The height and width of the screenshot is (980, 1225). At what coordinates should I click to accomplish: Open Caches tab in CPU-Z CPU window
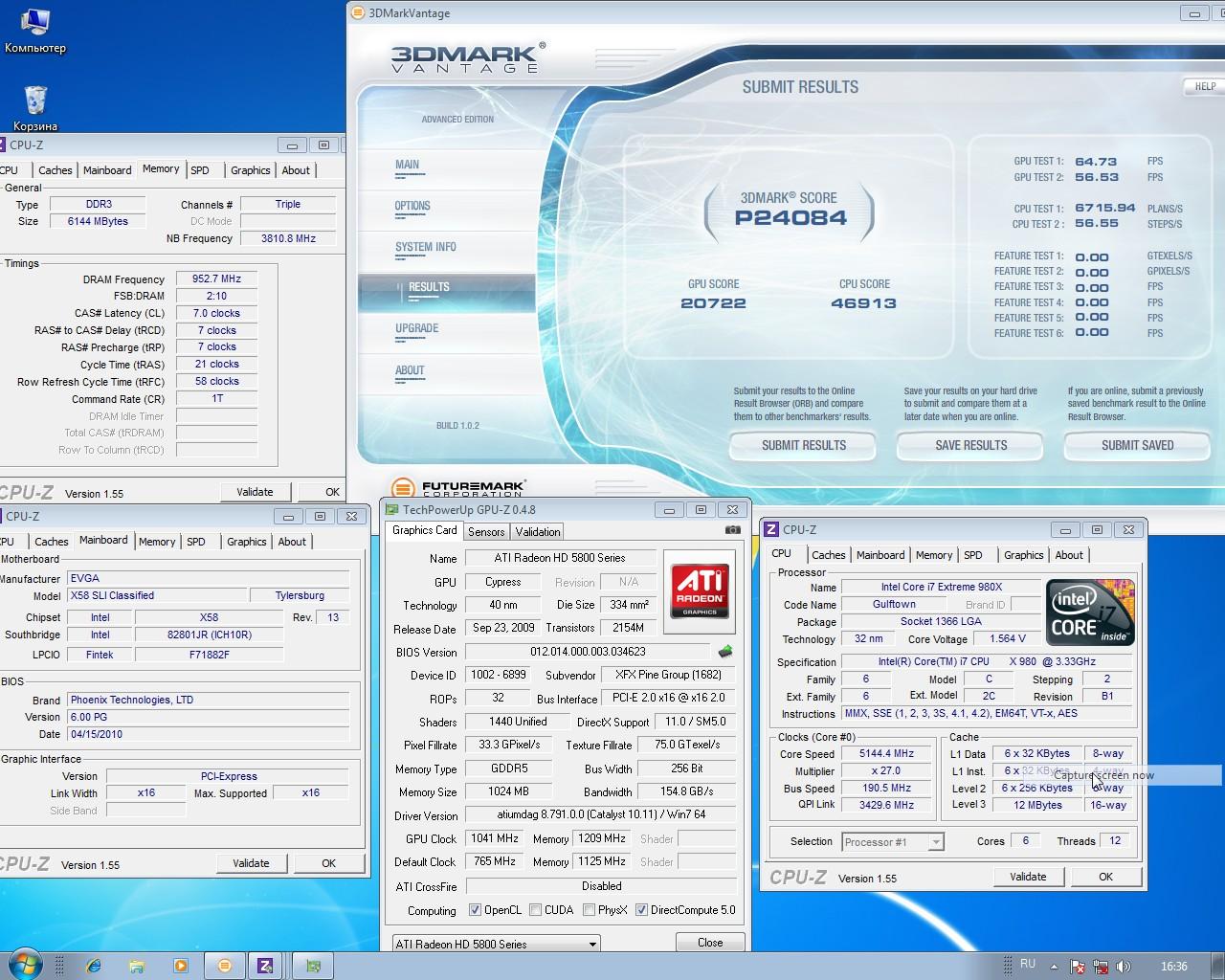coord(829,555)
